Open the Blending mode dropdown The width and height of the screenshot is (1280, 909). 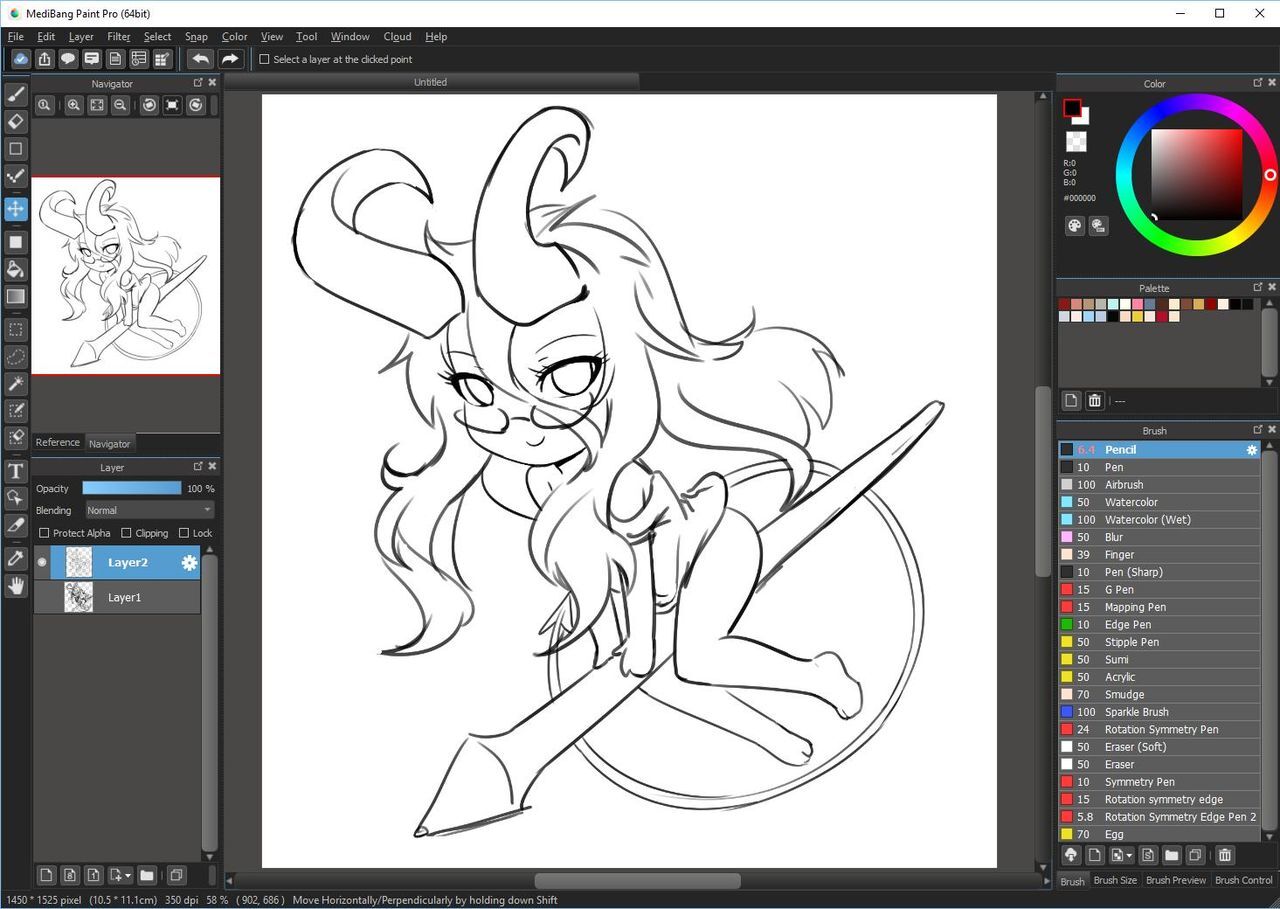pos(149,510)
